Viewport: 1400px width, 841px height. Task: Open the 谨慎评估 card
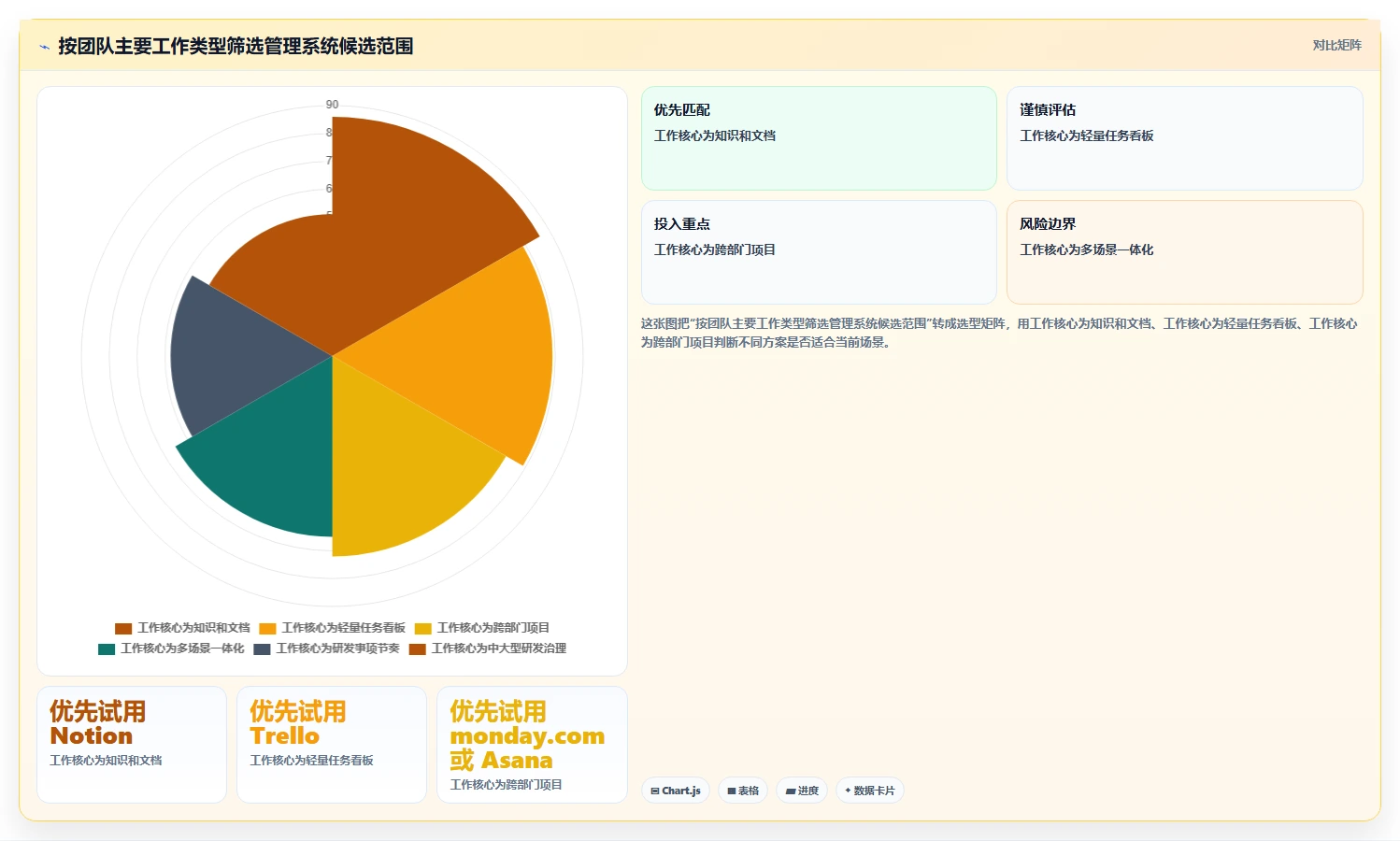tap(1184, 138)
